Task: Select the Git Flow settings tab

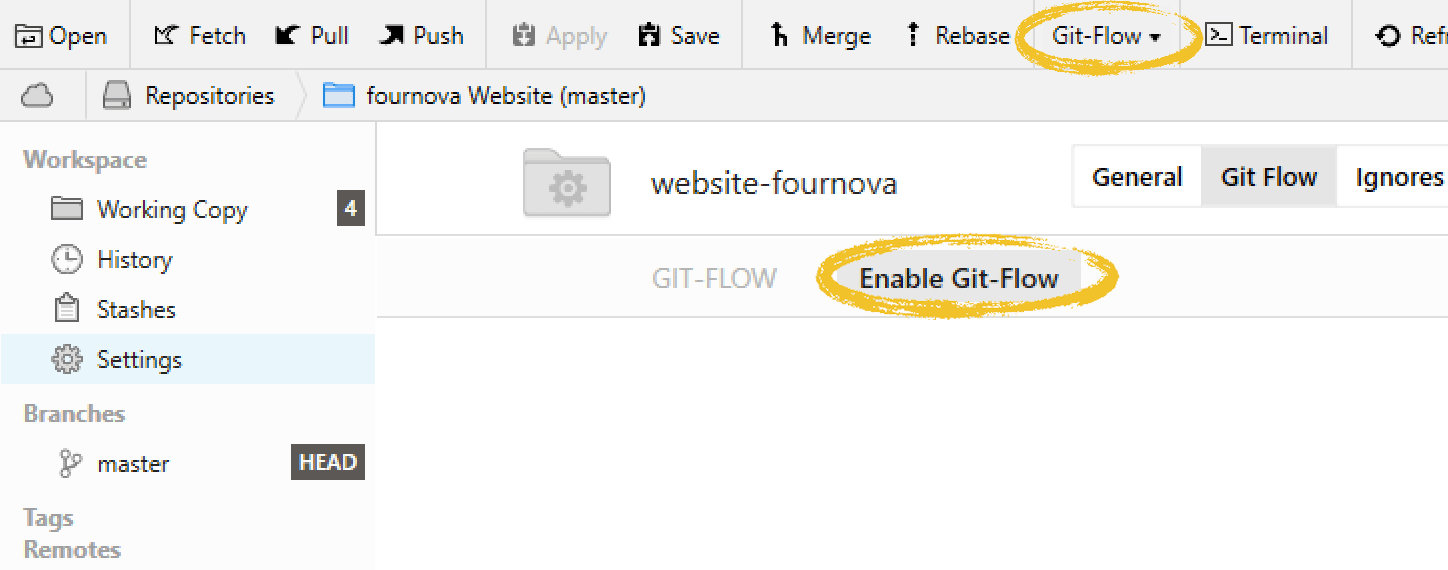Action: coord(1269,178)
